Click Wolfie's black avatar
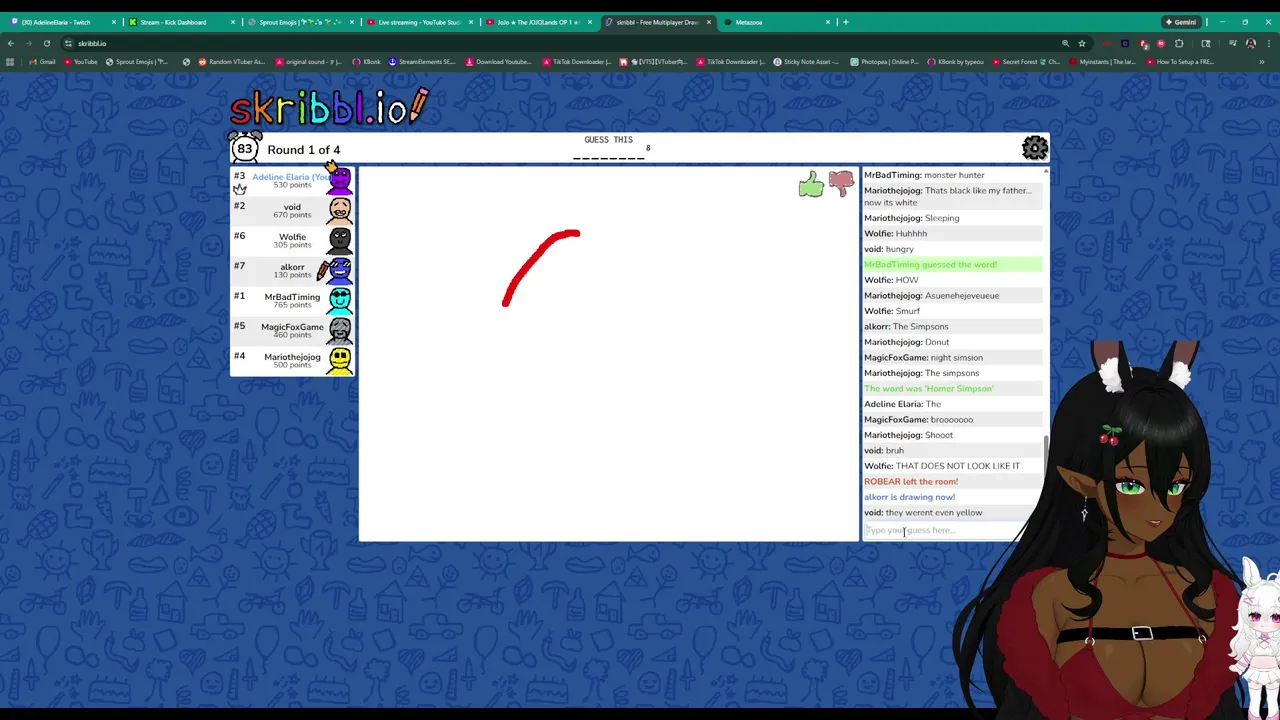 [340, 240]
